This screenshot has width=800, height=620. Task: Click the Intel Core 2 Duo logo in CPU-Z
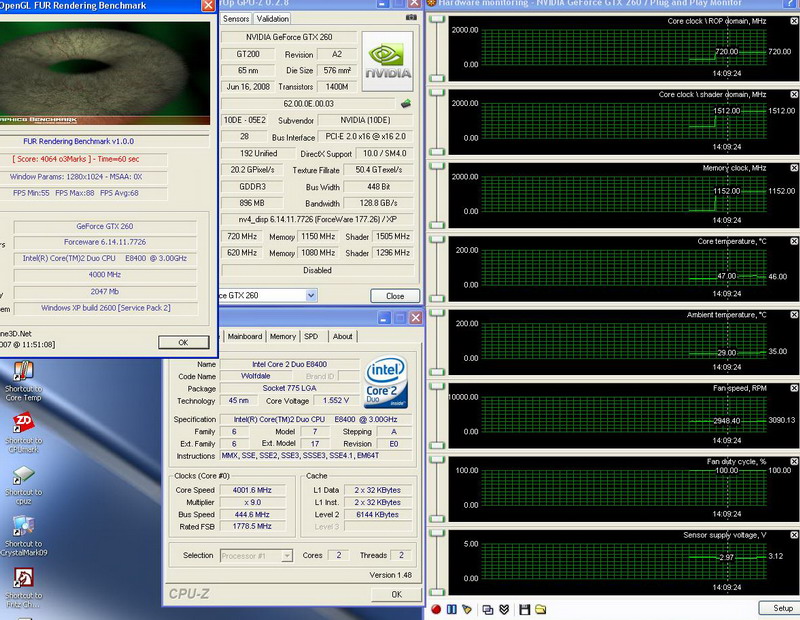pos(386,382)
